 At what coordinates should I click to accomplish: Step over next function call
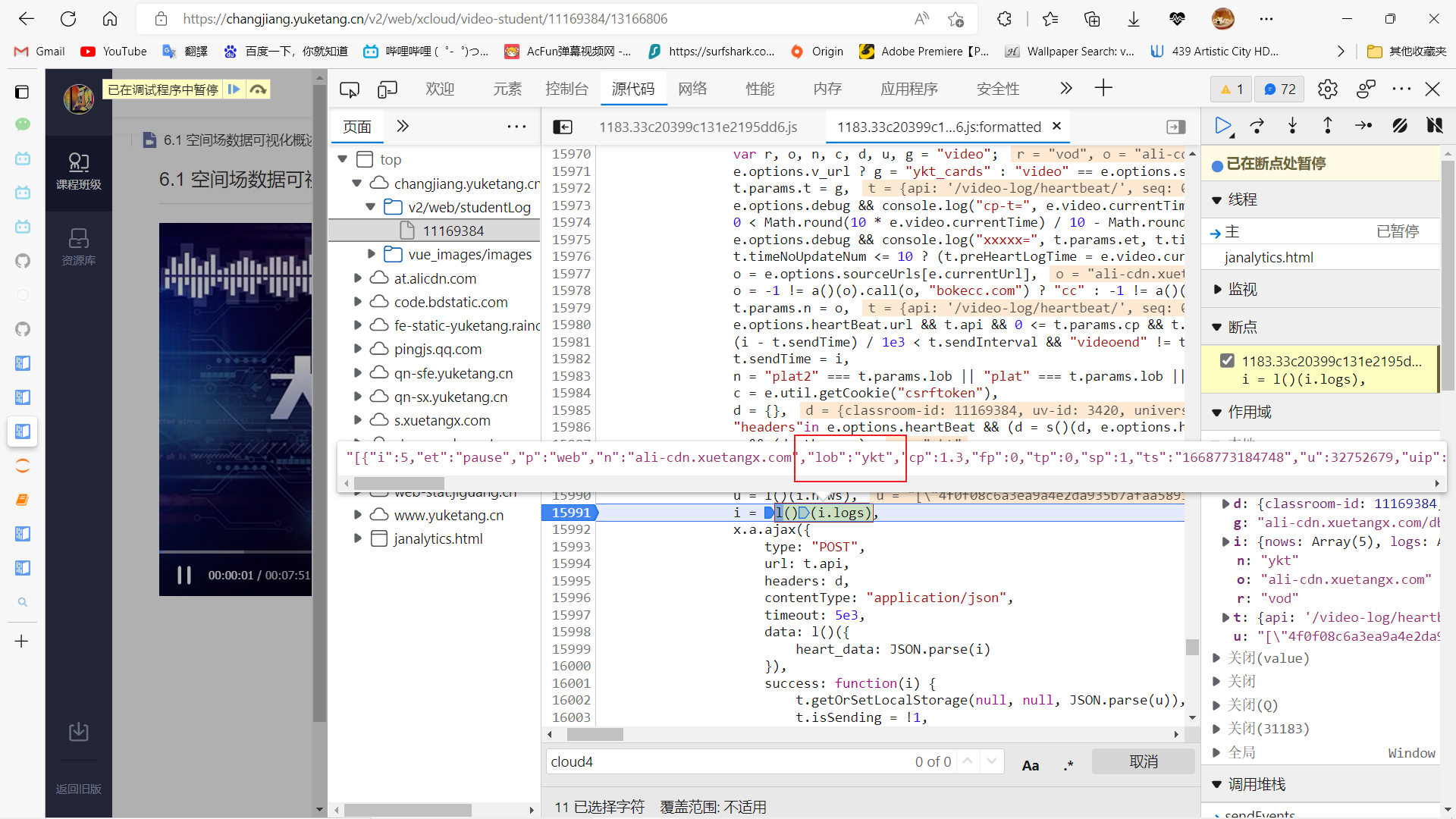1257,126
